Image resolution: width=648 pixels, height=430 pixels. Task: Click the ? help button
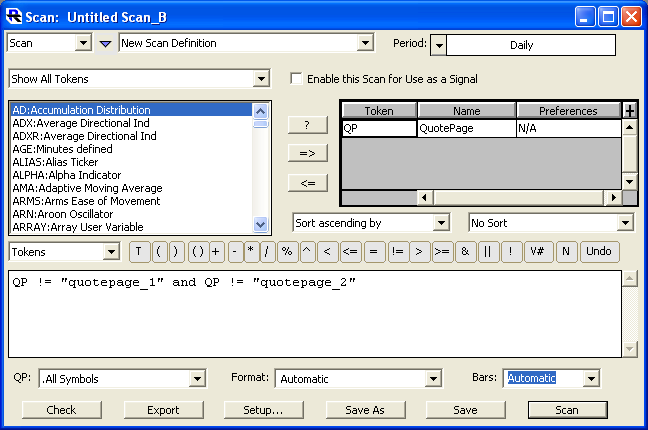pos(308,125)
